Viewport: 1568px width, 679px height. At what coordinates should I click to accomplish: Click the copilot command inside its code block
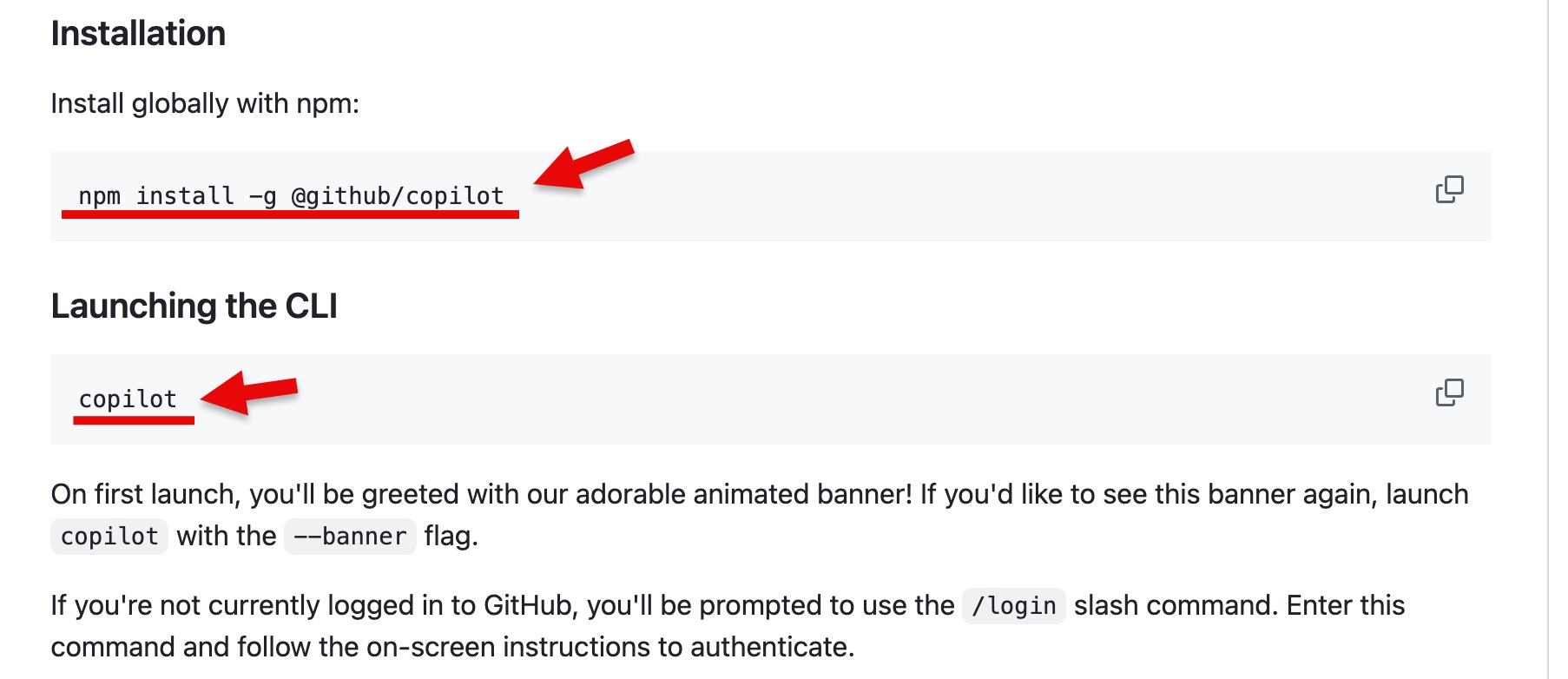click(126, 398)
